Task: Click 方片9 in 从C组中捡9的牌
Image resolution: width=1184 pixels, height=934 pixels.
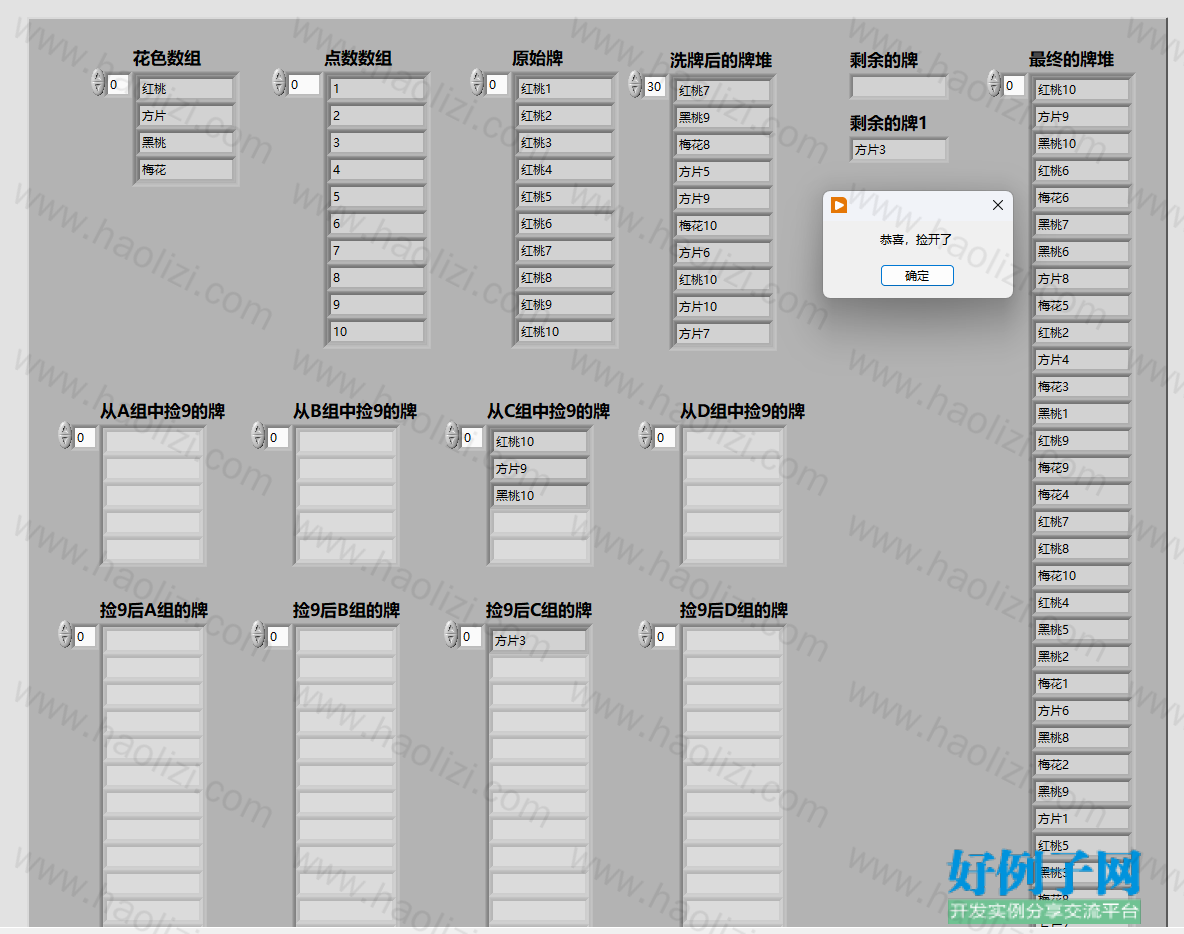Action: tap(540, 469)
